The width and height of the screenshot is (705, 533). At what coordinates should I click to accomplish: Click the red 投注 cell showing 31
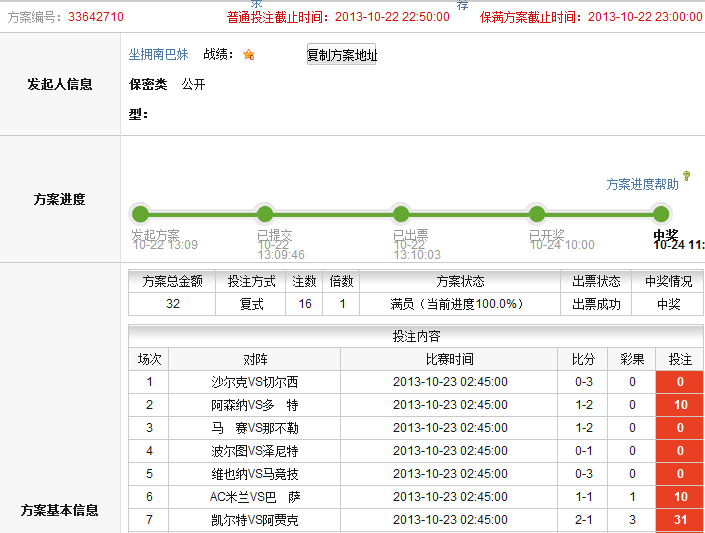point(680,520)
